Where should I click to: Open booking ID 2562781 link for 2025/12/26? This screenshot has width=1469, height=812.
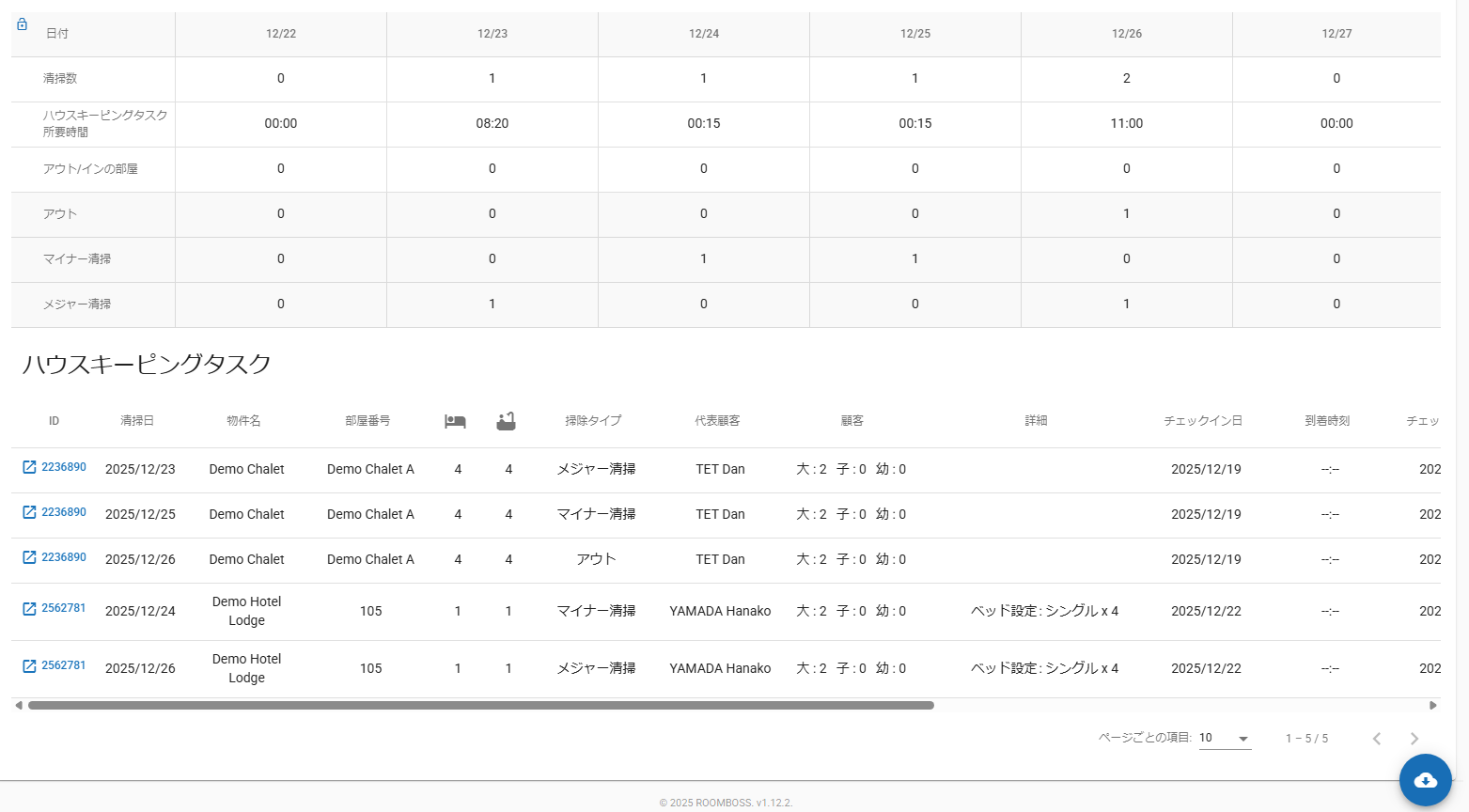click(63, 665)
